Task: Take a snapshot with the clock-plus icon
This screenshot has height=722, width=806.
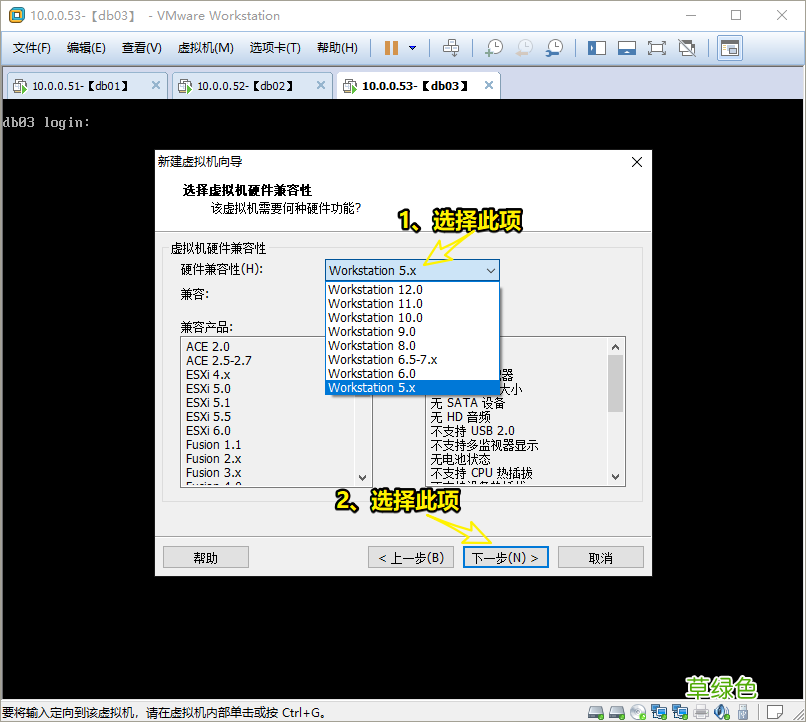Action: pyautogui.click(x=494, y=48)
